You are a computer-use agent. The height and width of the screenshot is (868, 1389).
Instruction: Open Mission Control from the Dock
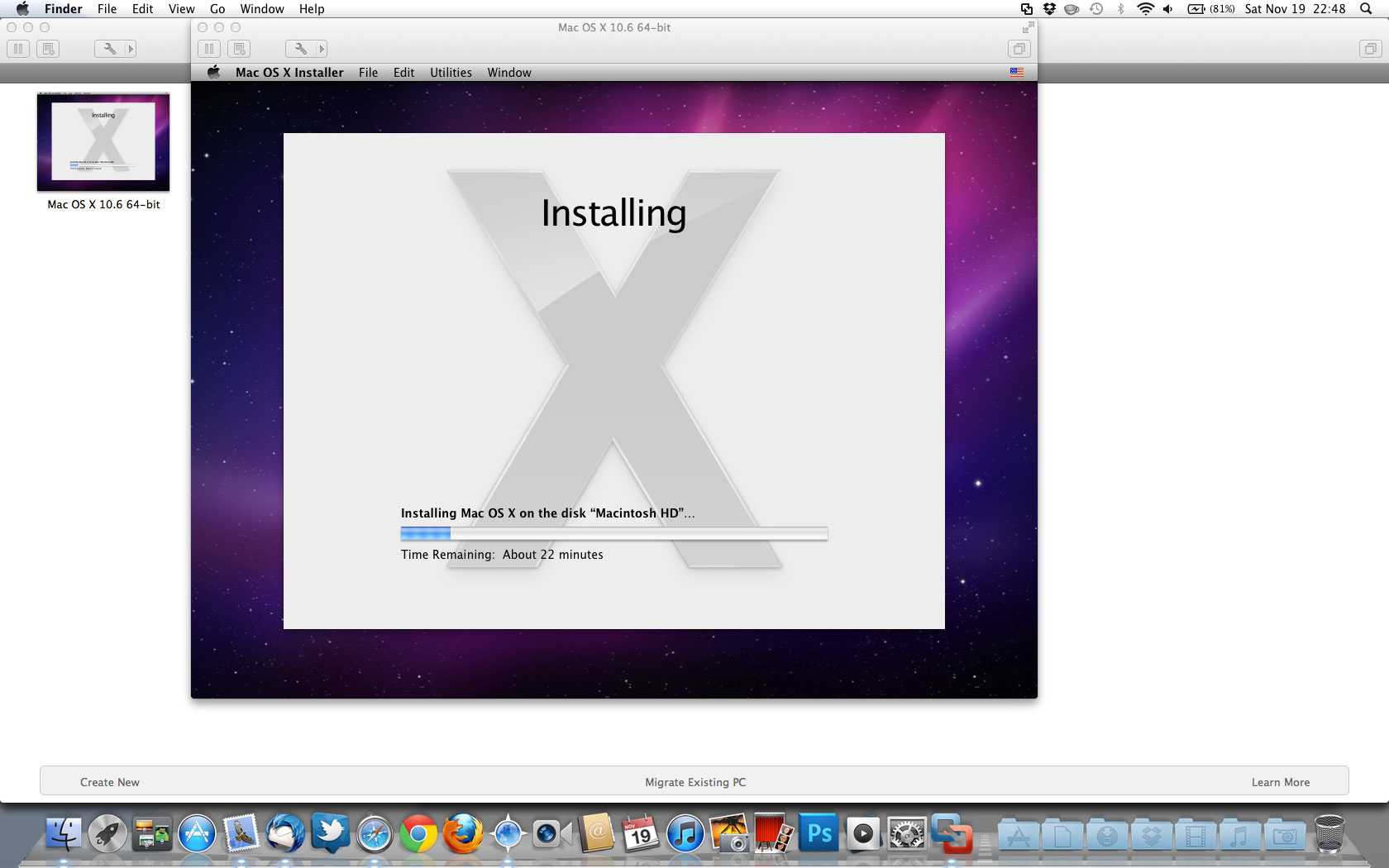(x=152, y=833)
